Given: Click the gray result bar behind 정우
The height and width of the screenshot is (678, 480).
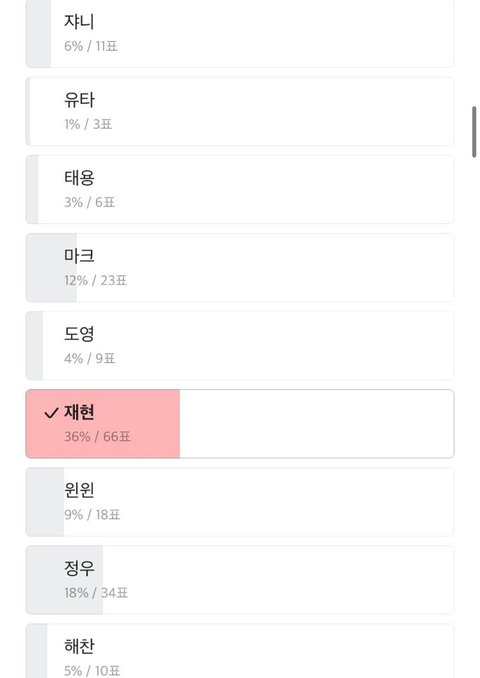Looking at the screenshot, I should coord(64,580).
